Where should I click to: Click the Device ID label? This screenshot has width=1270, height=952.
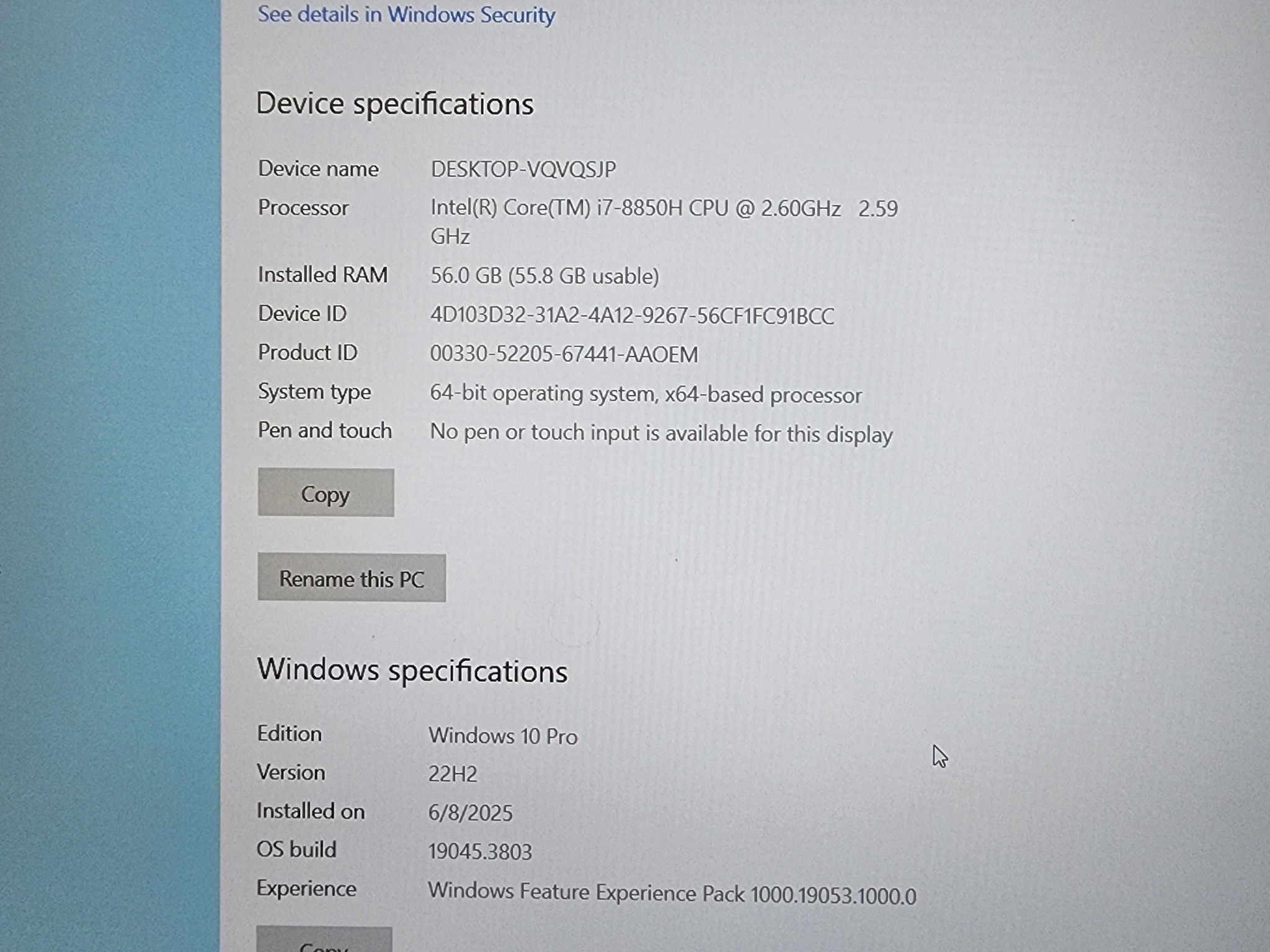pos(302,314)
